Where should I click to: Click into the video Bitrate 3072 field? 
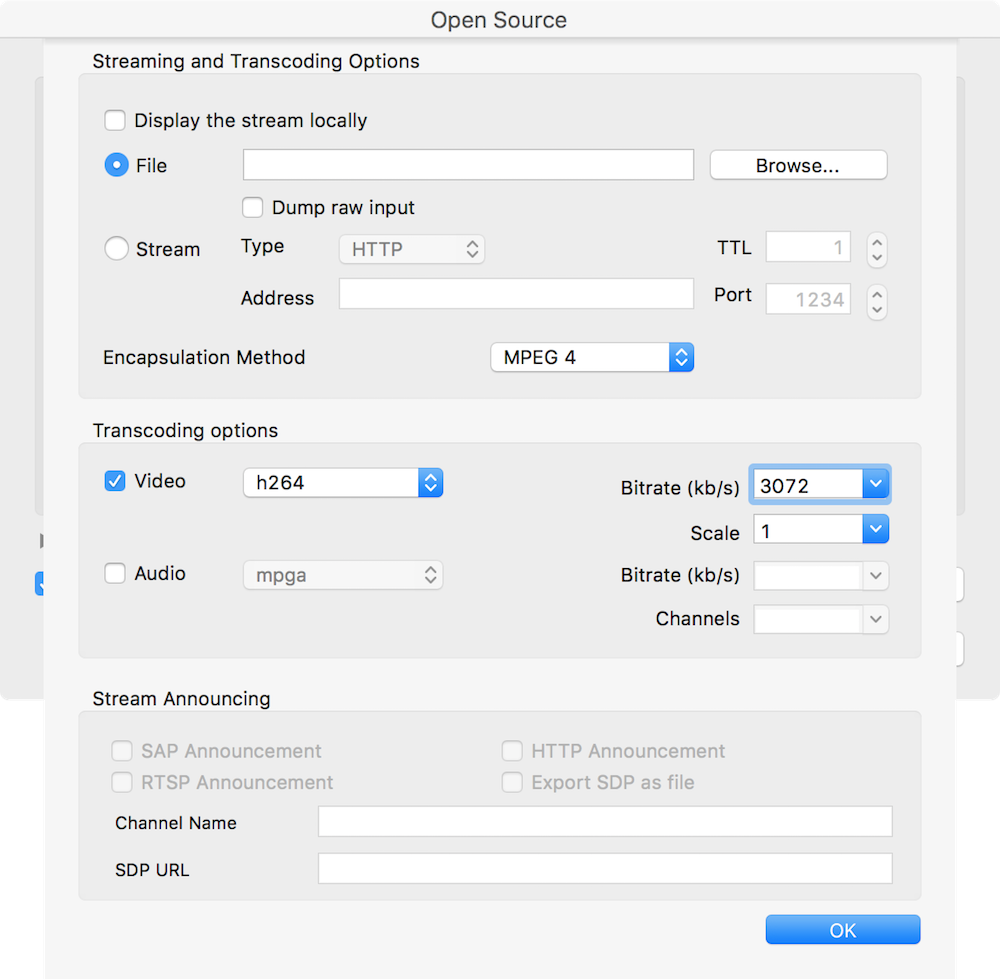click(x=808, y=485)
